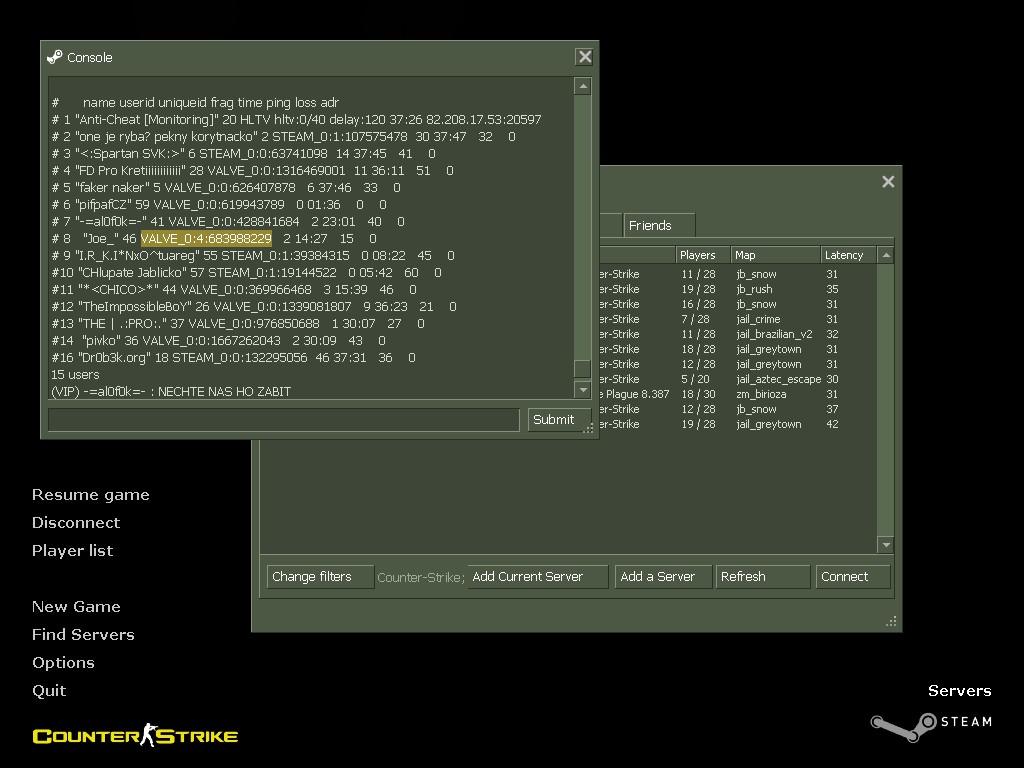Sort servers by Map column
The height and width of the screenshot is (768, 1024).
[775, 255]
